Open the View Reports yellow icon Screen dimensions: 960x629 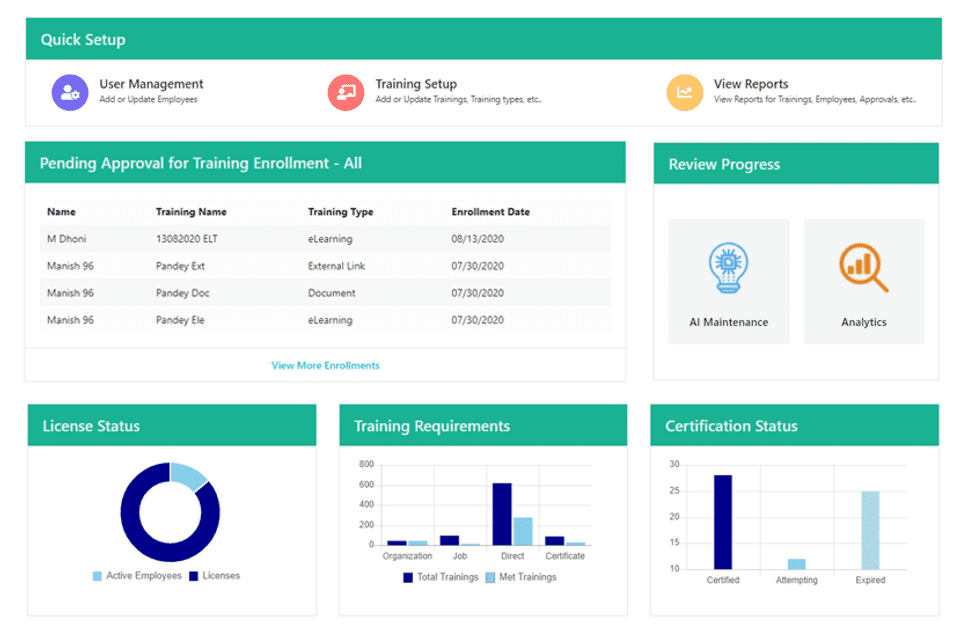coord(684,92)
